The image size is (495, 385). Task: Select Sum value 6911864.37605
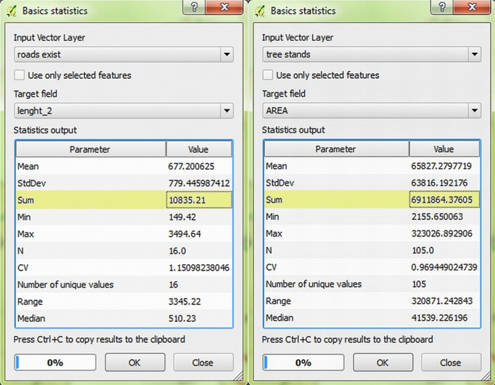[444, 200]
